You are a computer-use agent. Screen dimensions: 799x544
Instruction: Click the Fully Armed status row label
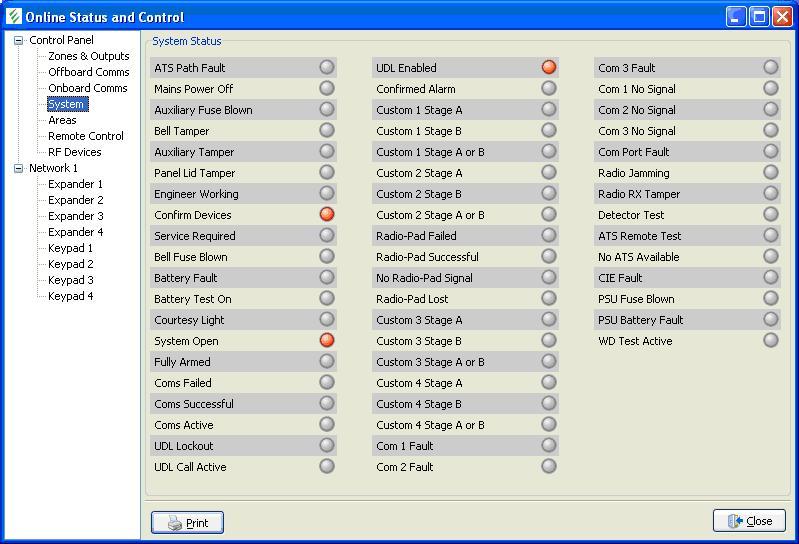tap(182, 362)
